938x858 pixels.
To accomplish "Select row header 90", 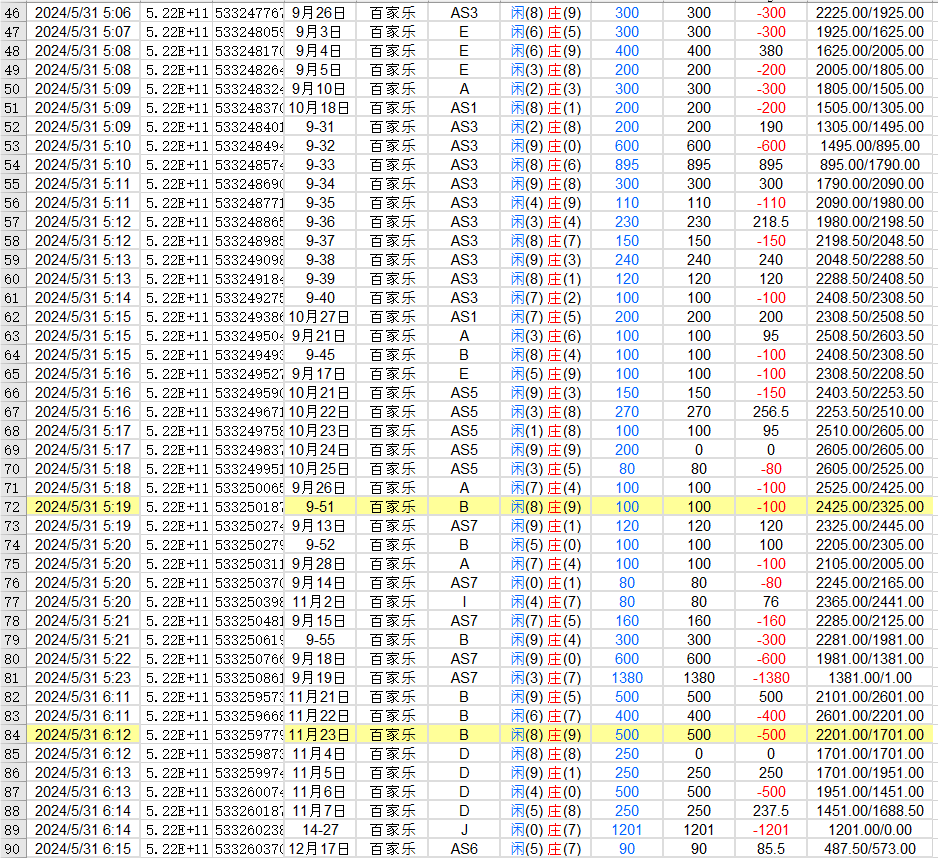I will [x=10, y=849].
